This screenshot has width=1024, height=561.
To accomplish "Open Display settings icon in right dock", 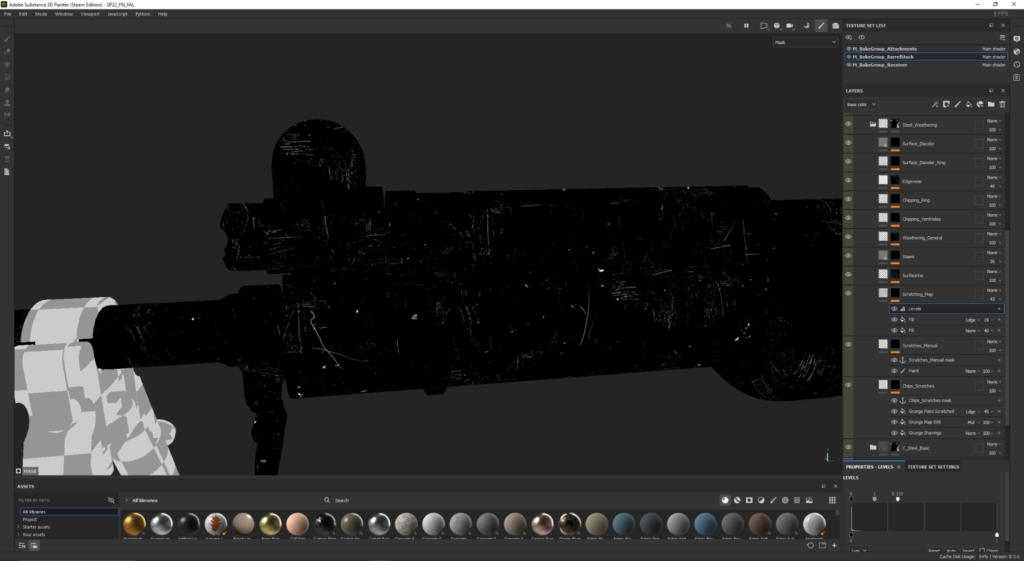I will [x=1017, y=39].
